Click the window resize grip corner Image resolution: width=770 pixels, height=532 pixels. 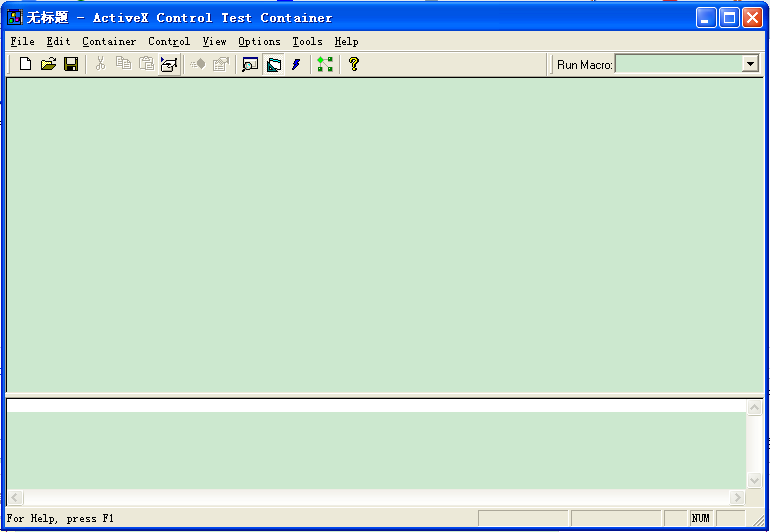tap(758, 520)
